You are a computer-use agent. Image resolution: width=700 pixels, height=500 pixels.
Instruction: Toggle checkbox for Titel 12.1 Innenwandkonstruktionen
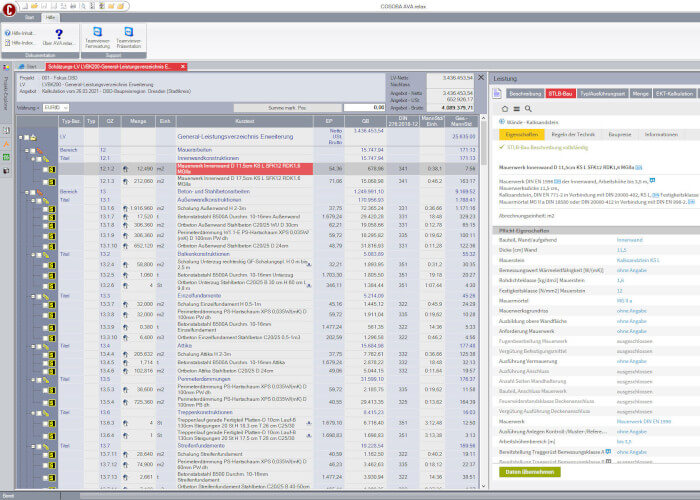point(39,159)
